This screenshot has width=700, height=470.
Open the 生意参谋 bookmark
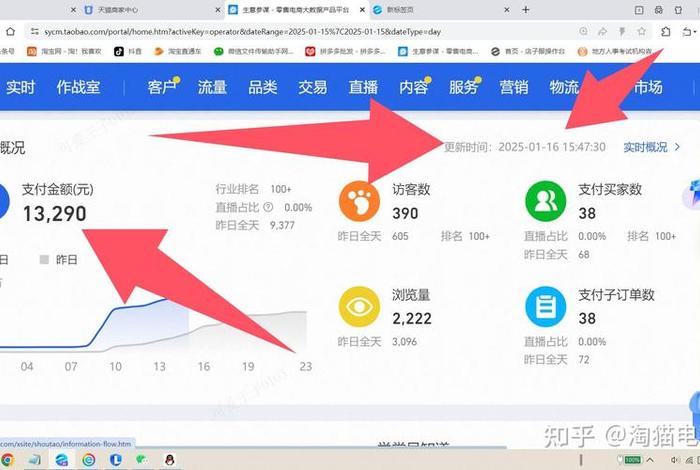438,52
